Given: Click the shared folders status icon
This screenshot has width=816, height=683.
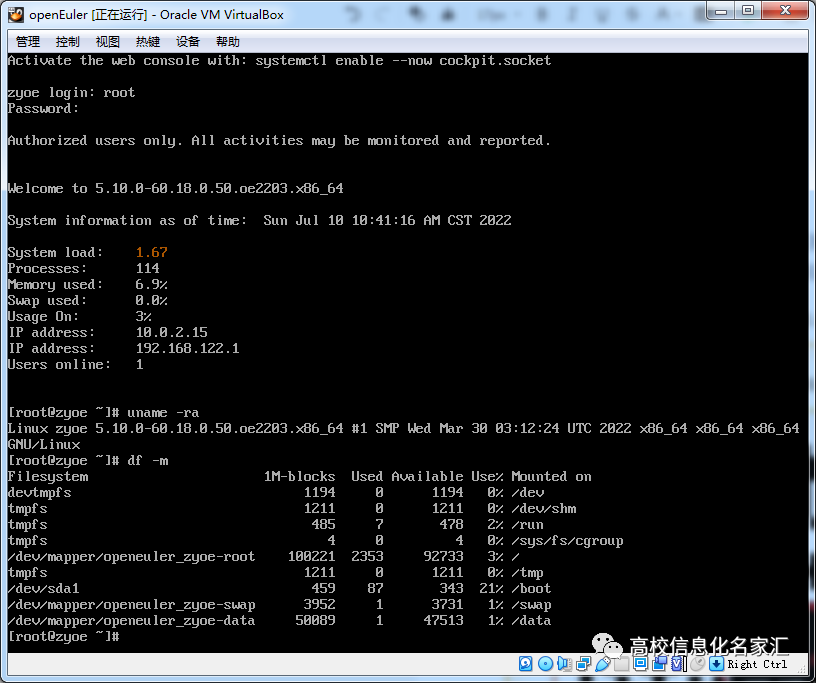Looking at the screenshot, I should pyautogui.click(x=619, y=665).
